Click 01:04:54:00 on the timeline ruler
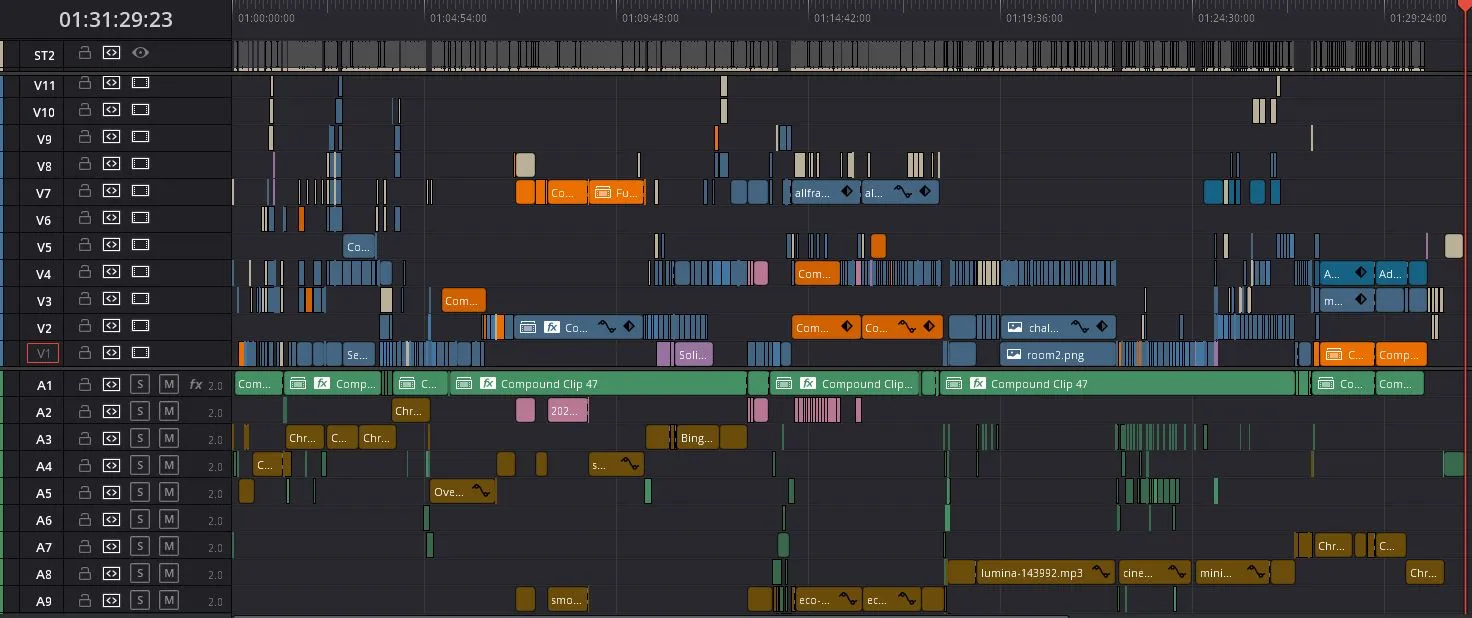The width and height of the screenshot is (1472, 618). click(458, 18)
